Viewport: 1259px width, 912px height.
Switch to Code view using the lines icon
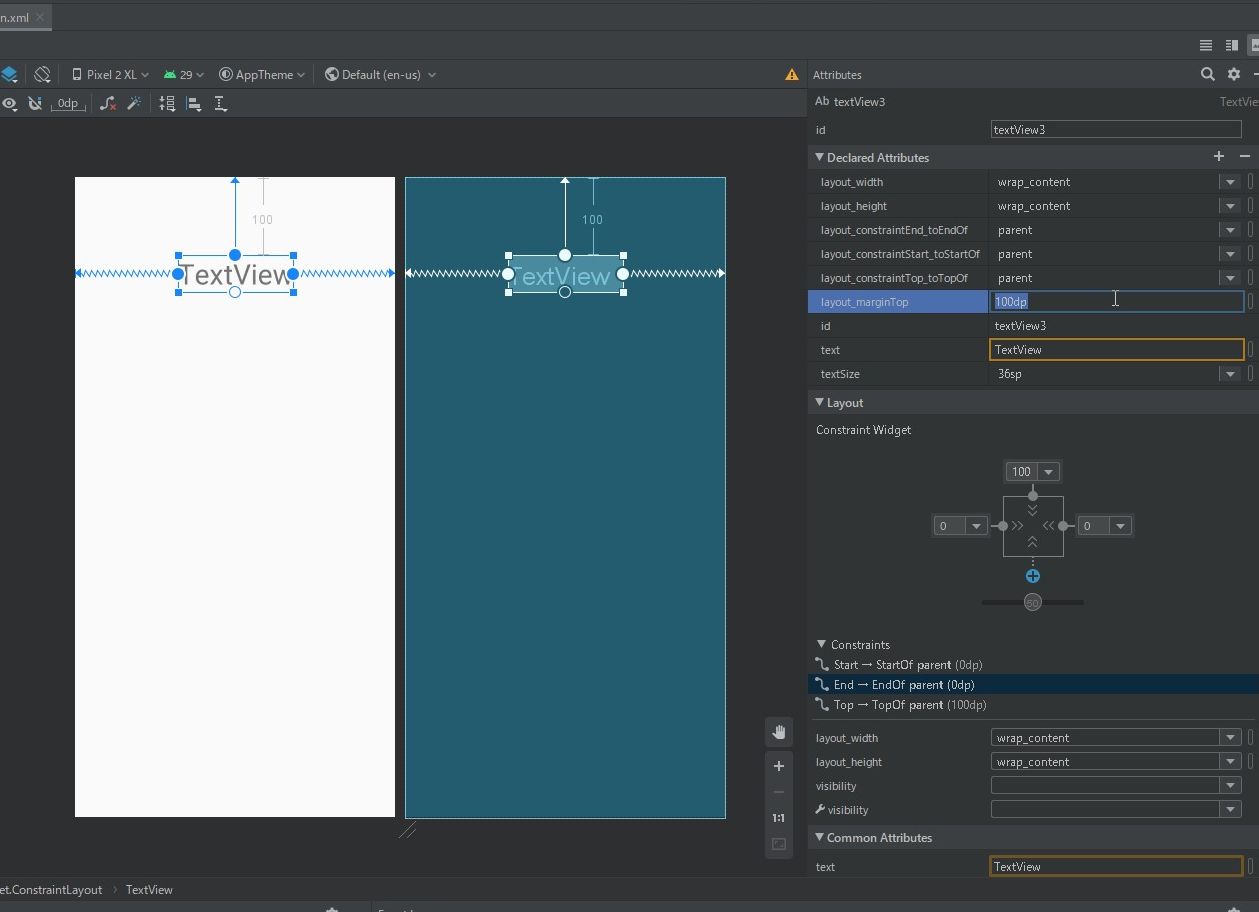[1205, 45]
